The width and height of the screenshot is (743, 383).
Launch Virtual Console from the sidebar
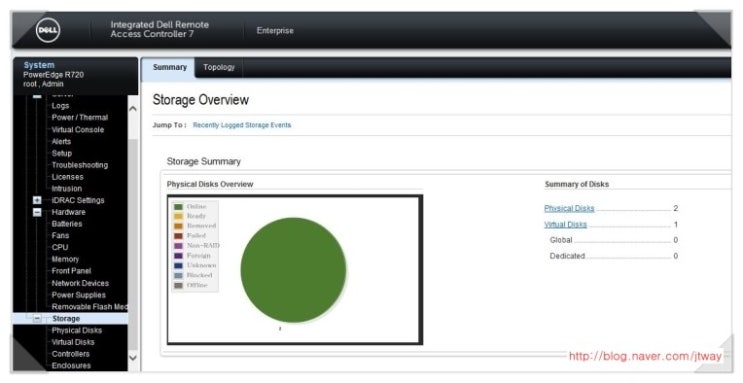77,129
